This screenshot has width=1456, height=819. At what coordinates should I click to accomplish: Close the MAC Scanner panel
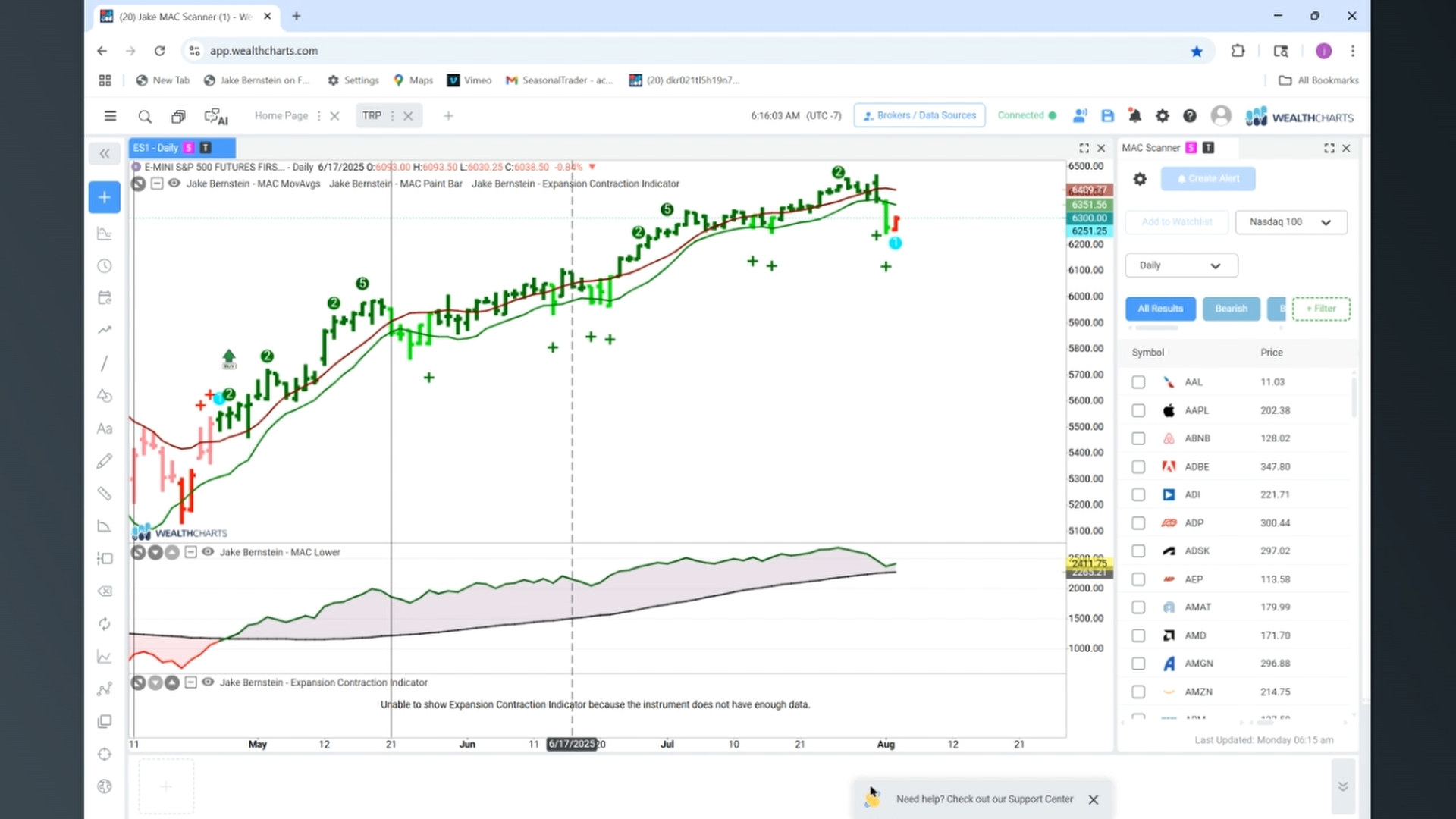pos(1347,148)
